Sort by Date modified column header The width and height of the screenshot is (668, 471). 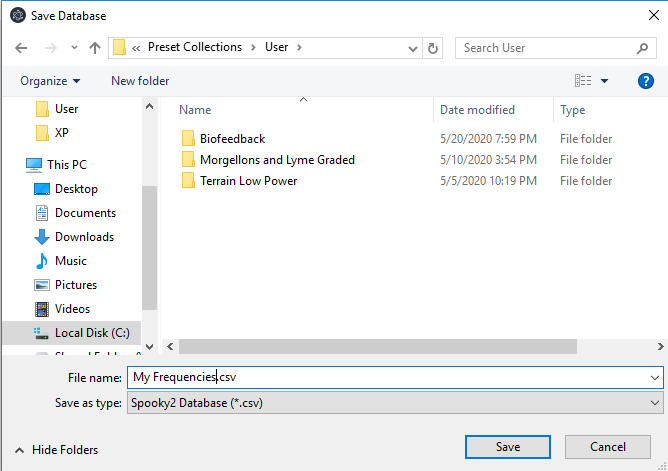477,110
